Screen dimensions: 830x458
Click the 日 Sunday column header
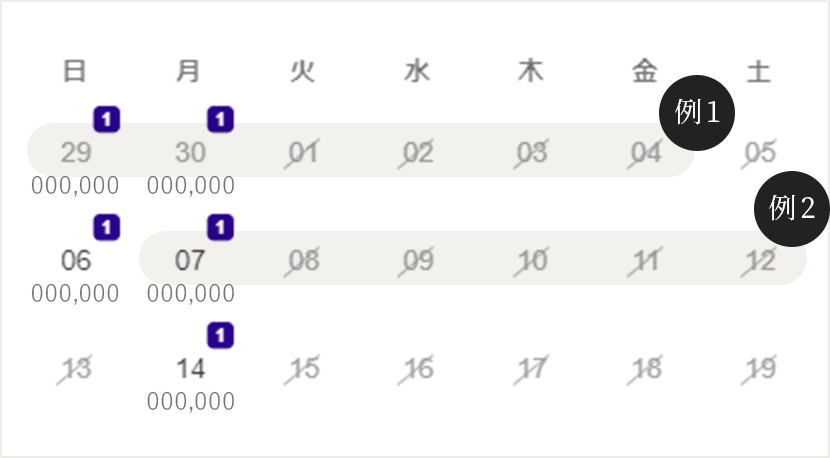pos(75,71)
